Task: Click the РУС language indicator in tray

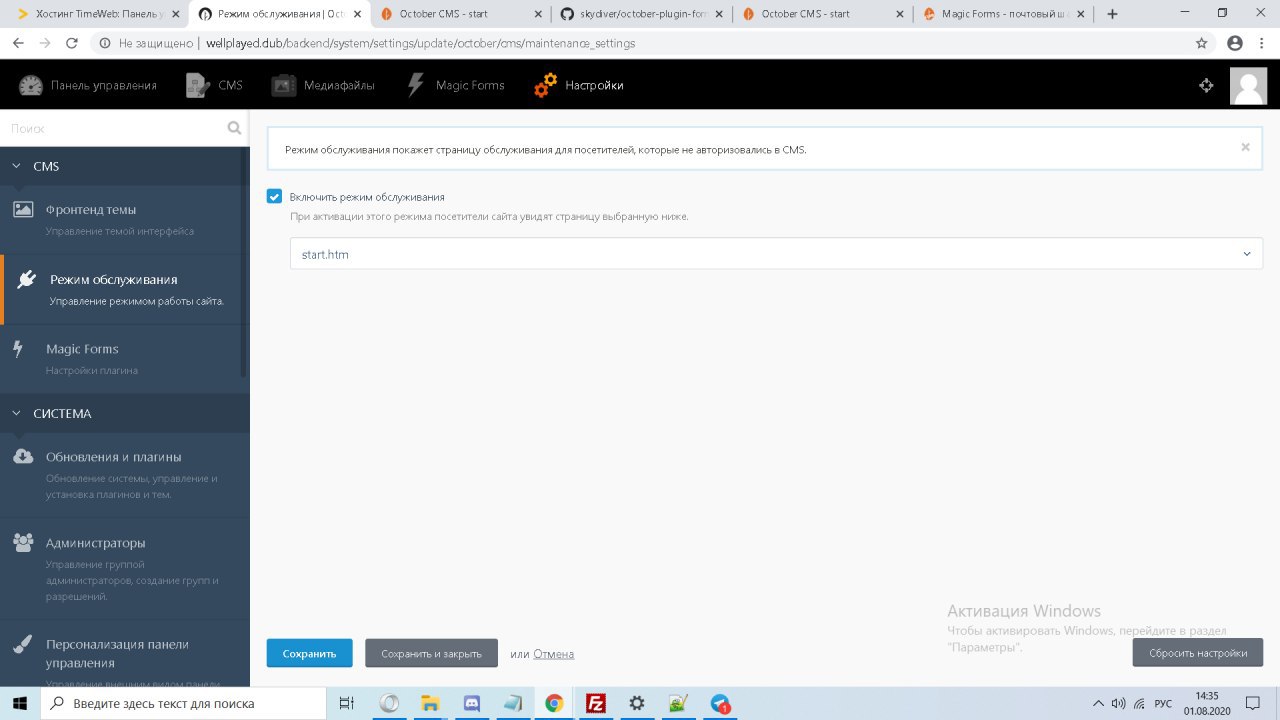Action: click(x=1163, y=704)
